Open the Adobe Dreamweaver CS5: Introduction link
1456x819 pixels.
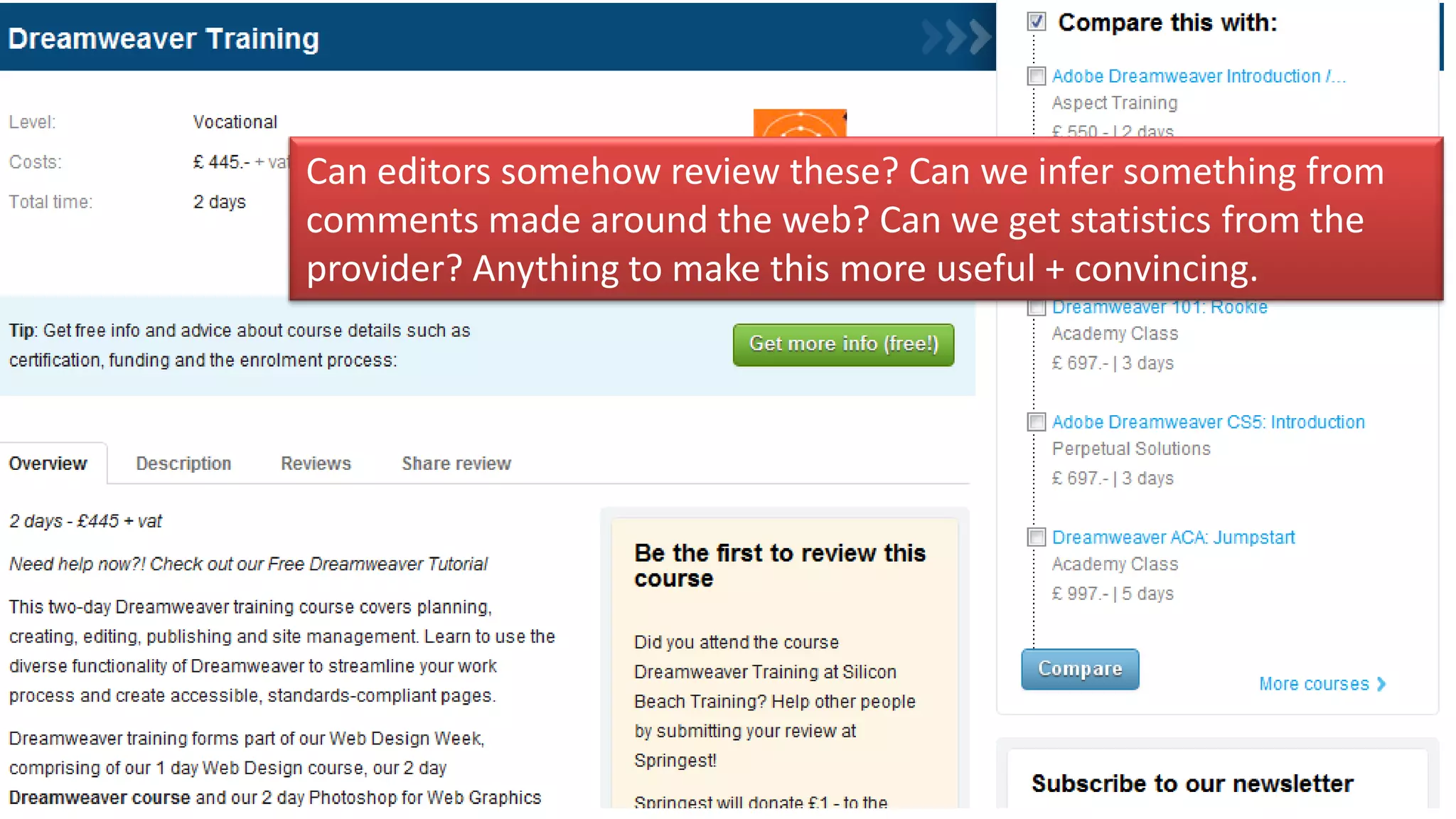1209,422
